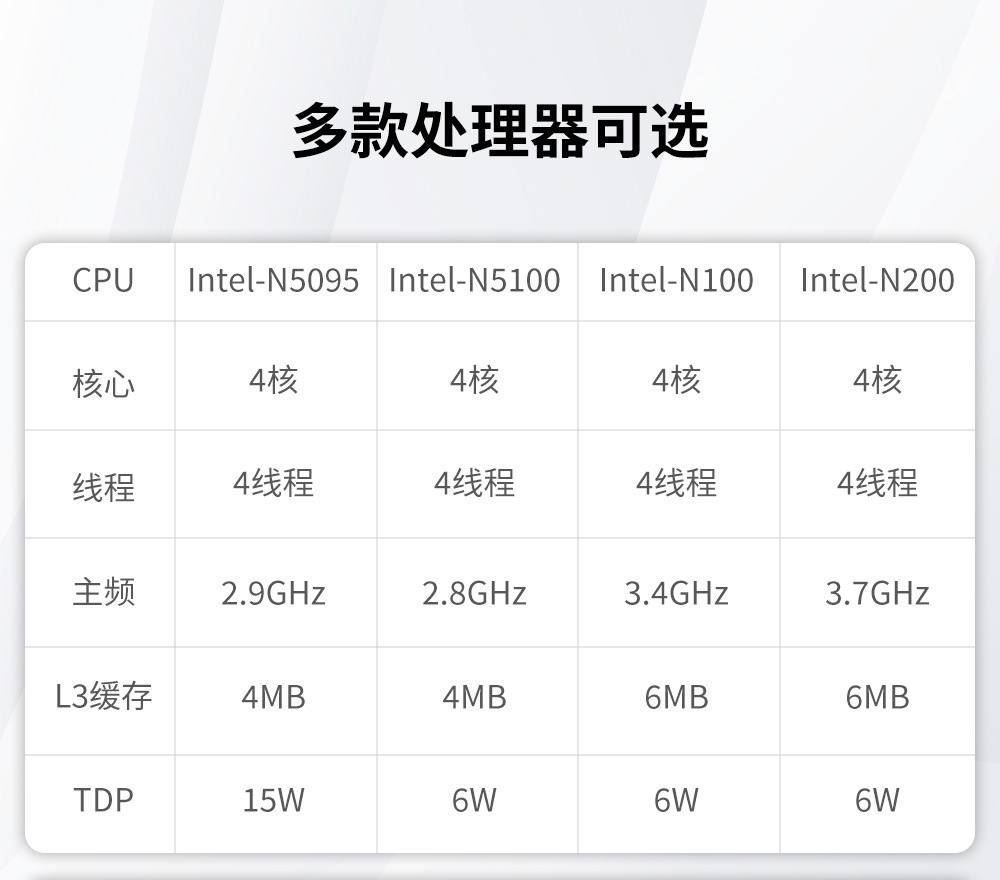
Task: Click the 2.9GHz frequency cell
Action: (273, 593)
